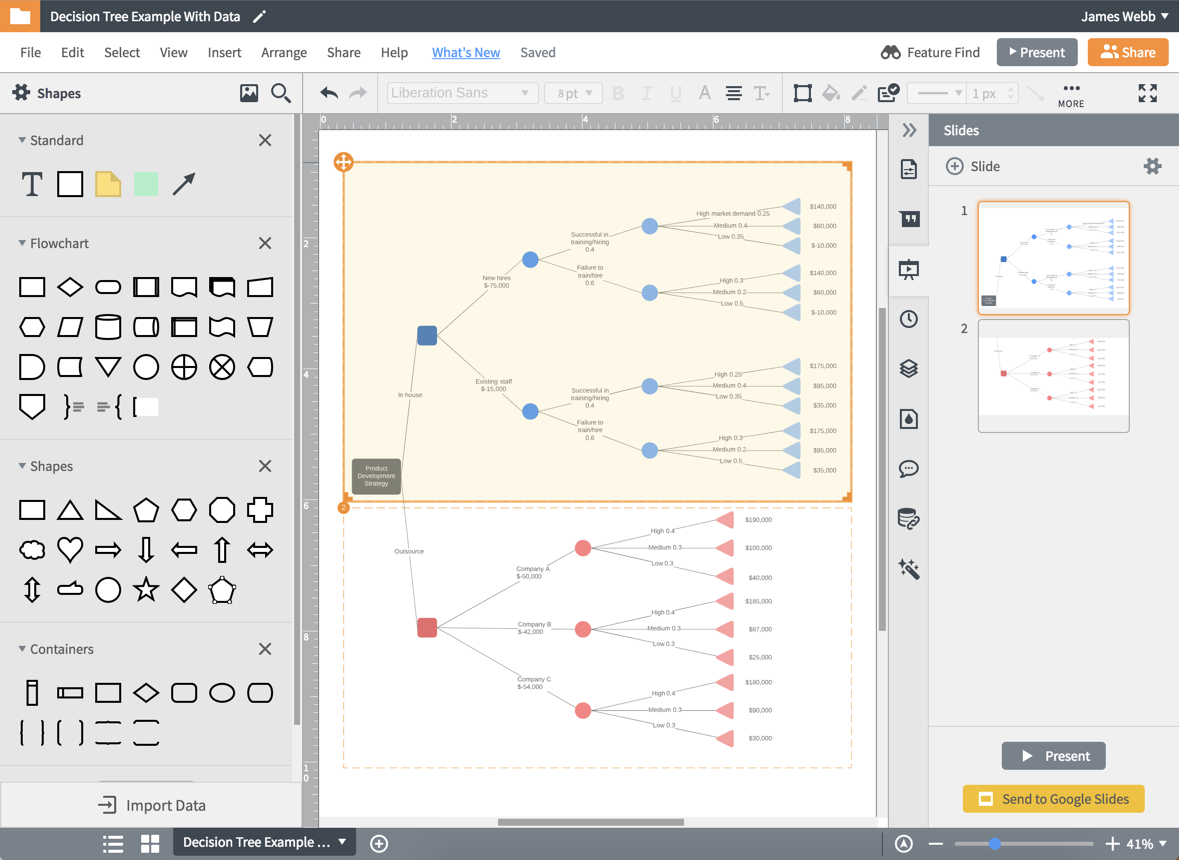
Task: Click the Undo arrow
Action: pos(329,92)
